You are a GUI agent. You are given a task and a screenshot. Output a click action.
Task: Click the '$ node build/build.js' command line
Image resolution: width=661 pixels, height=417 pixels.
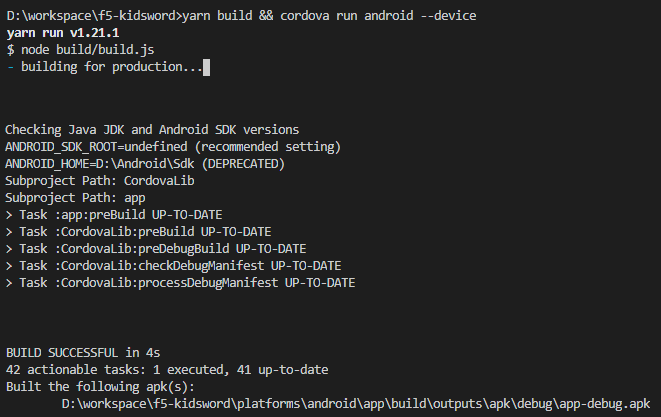(x=81, y=50)
